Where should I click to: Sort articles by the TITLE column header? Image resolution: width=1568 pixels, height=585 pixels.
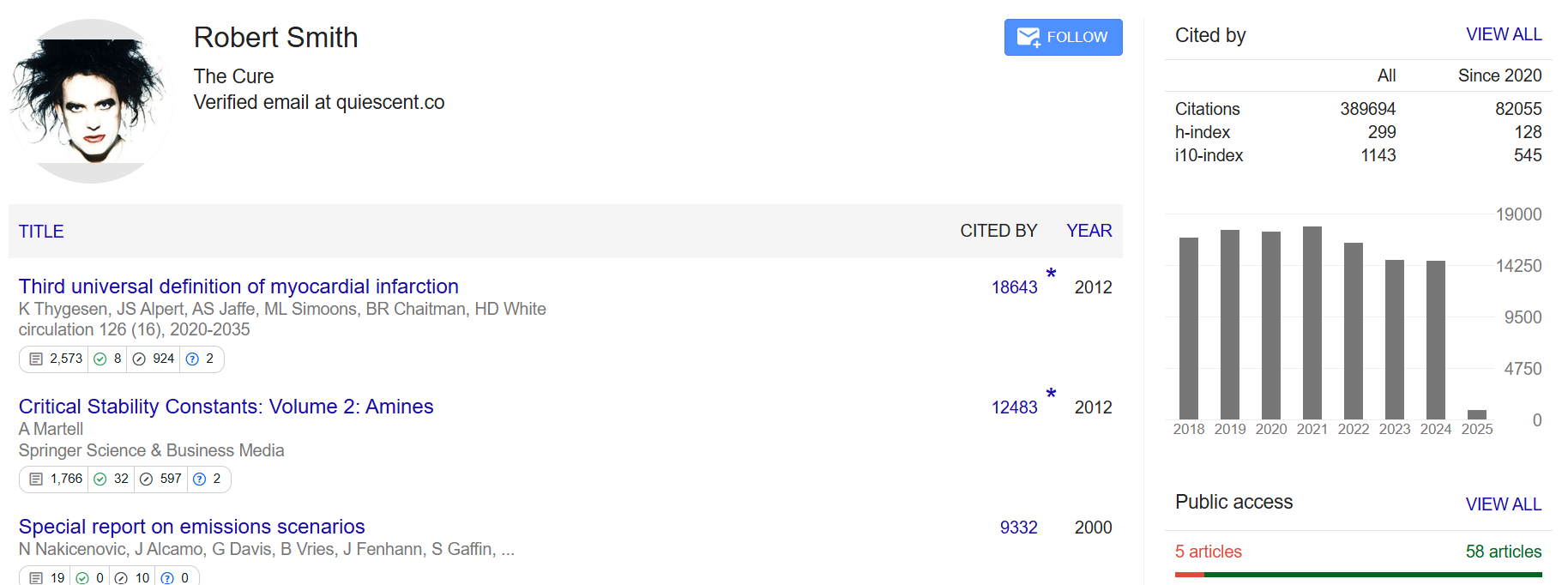point(41,232)
